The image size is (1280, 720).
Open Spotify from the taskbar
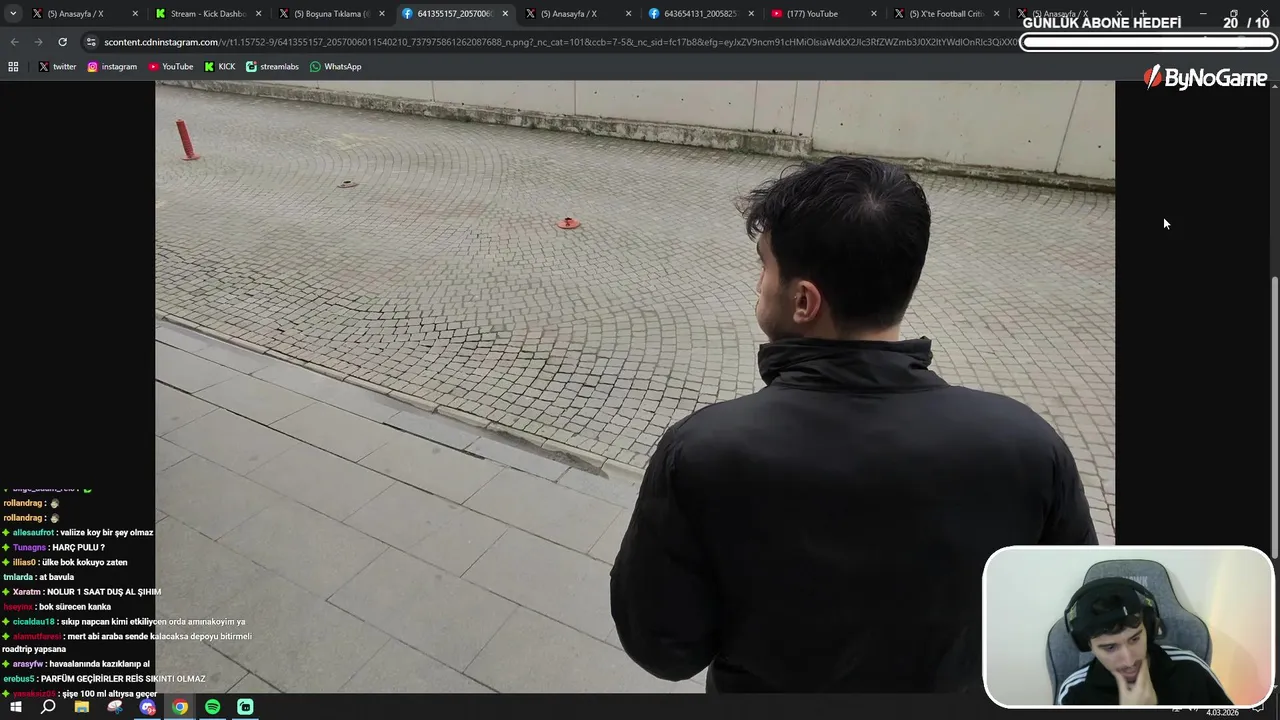pyautogui.click(x=212, y=707)
